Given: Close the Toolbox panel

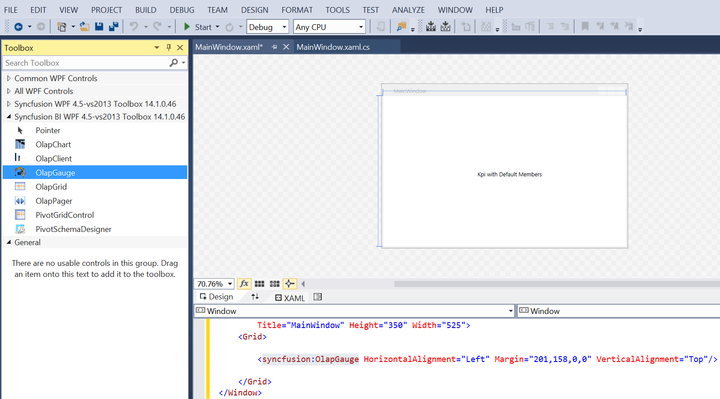Looking at the screenshot, I should tap(180, 47).
